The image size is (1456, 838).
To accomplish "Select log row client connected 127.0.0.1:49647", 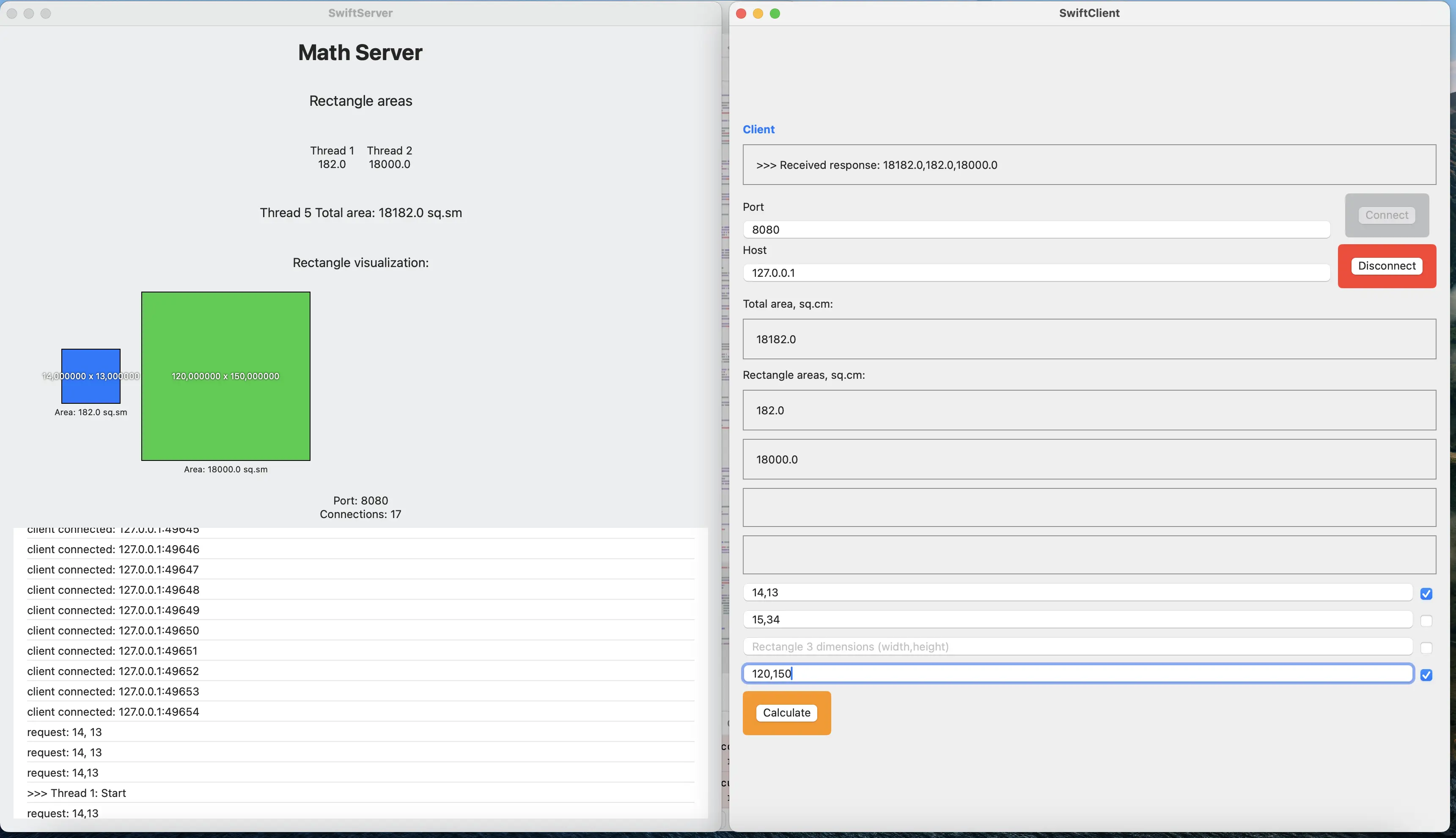I will tap(361, 569).
